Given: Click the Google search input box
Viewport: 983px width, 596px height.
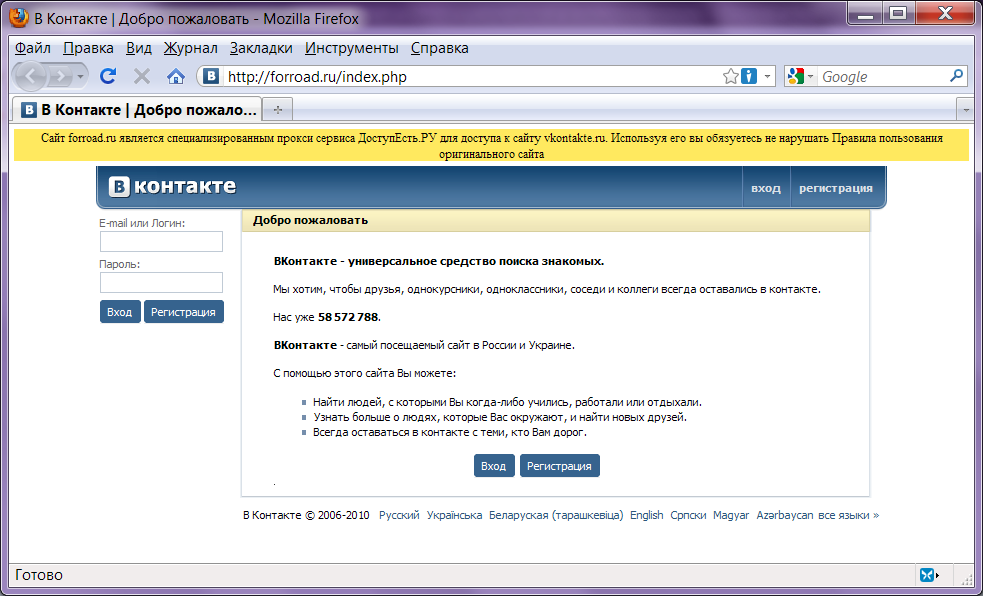Looking at the screenshot, I should 883,76.
